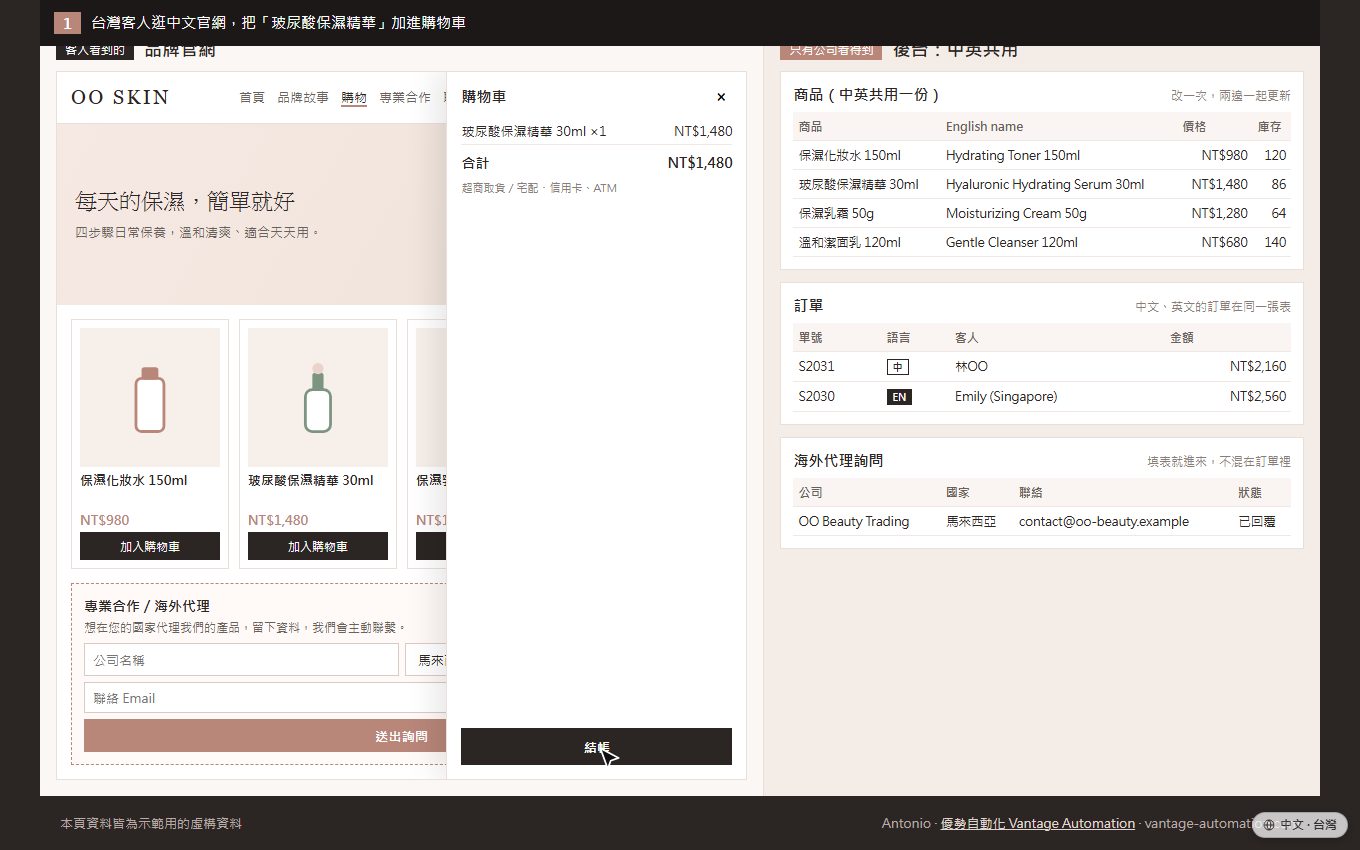Click the EN language badge on S2030
The height and width of the screenshot is (850, 1360).
899,397
